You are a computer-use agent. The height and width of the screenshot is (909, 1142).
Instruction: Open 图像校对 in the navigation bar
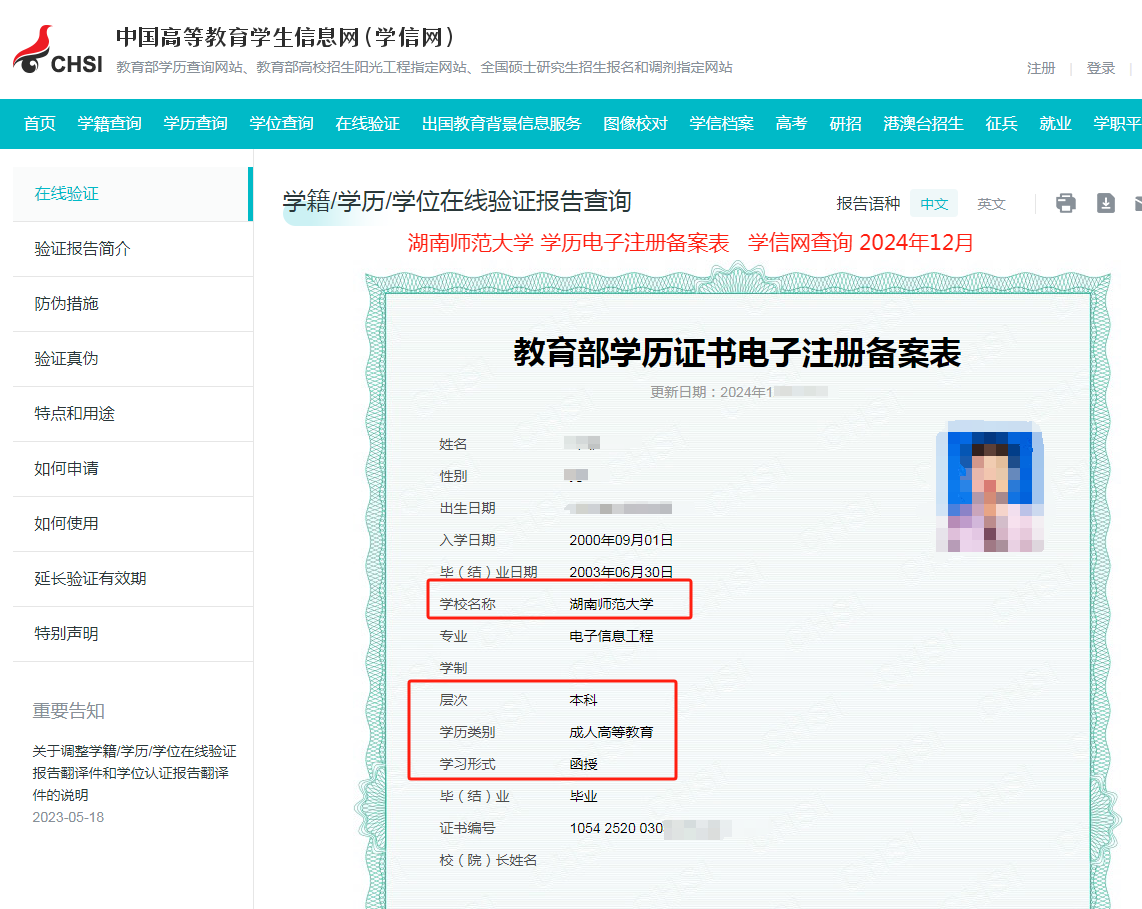click(635, 124)
